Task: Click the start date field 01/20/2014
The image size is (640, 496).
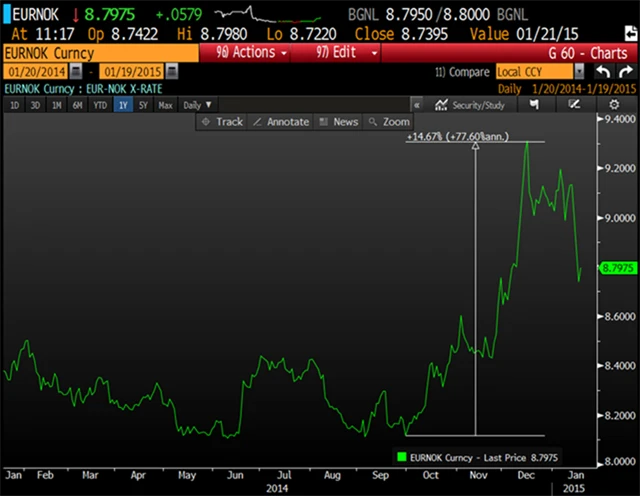Action: [35, 73]
